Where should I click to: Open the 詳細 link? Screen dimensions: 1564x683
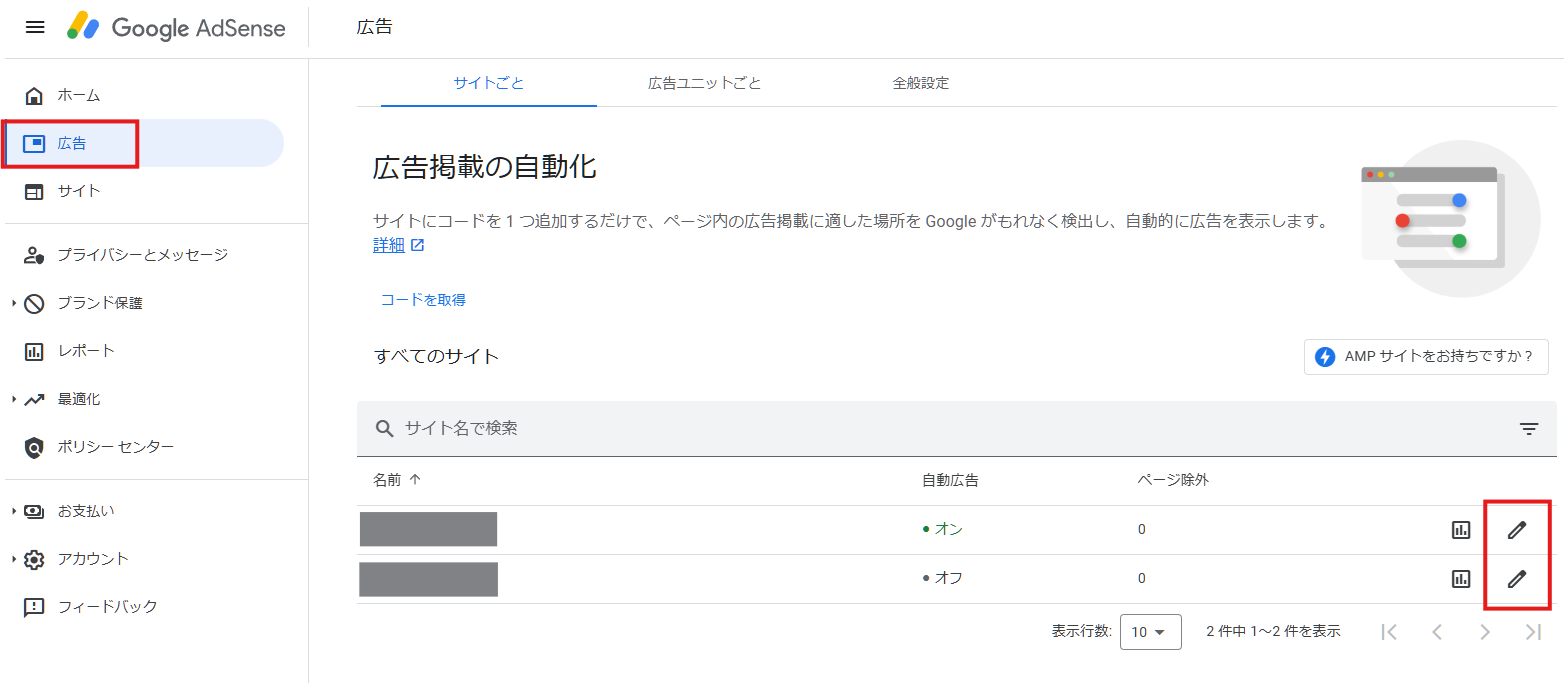point(390,245)
